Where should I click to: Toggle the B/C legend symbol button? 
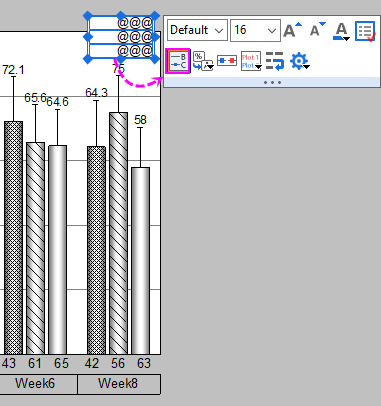tap(178, 61)
